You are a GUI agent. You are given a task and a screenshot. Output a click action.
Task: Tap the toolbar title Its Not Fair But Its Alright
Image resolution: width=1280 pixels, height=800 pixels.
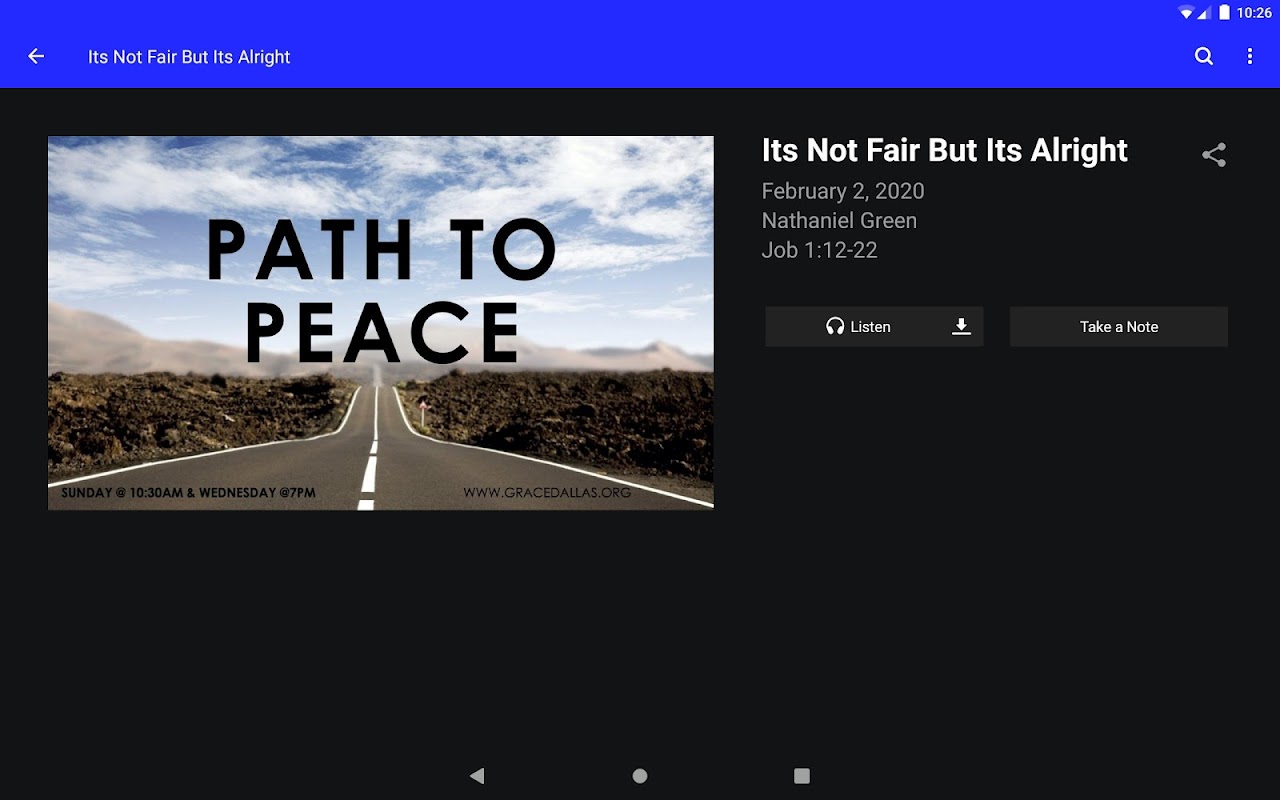pos(189,57)
